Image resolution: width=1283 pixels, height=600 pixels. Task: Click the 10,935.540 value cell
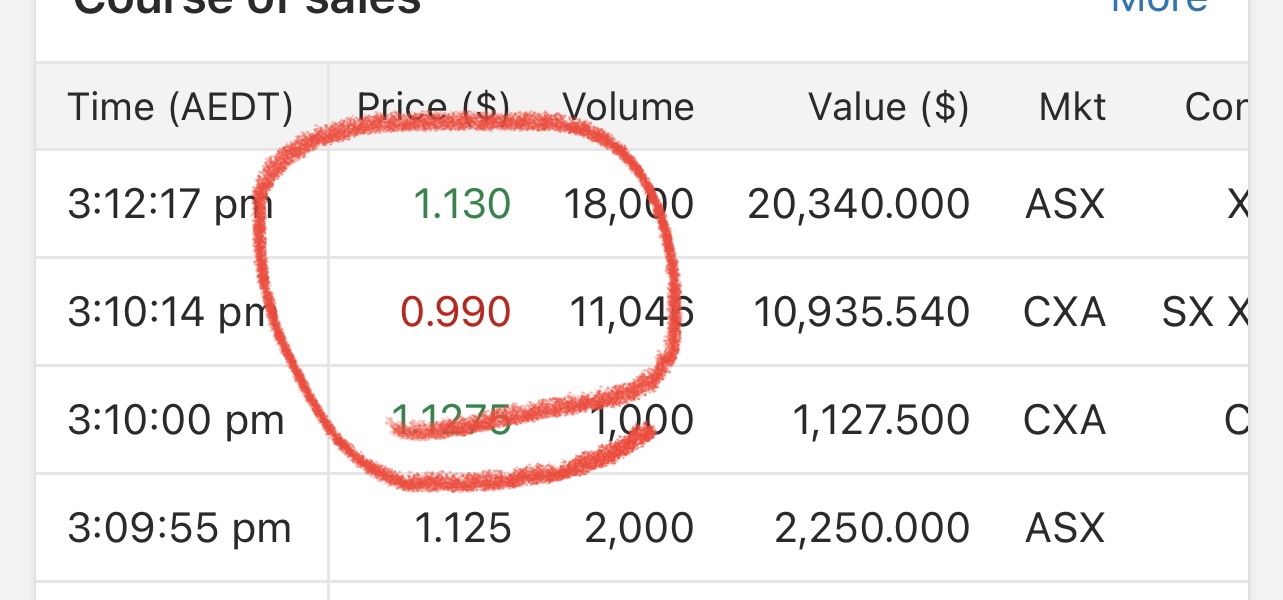(861, 313)
